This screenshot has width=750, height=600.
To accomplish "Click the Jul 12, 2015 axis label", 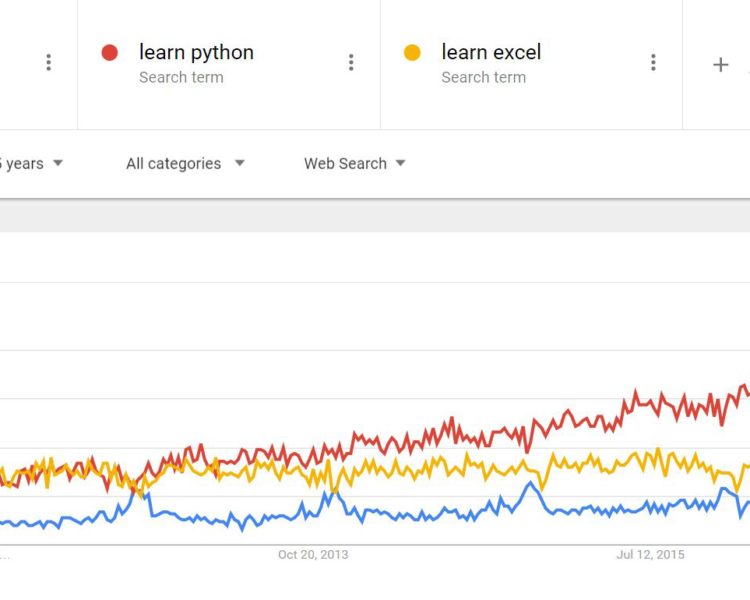I will tap(651, 554).
